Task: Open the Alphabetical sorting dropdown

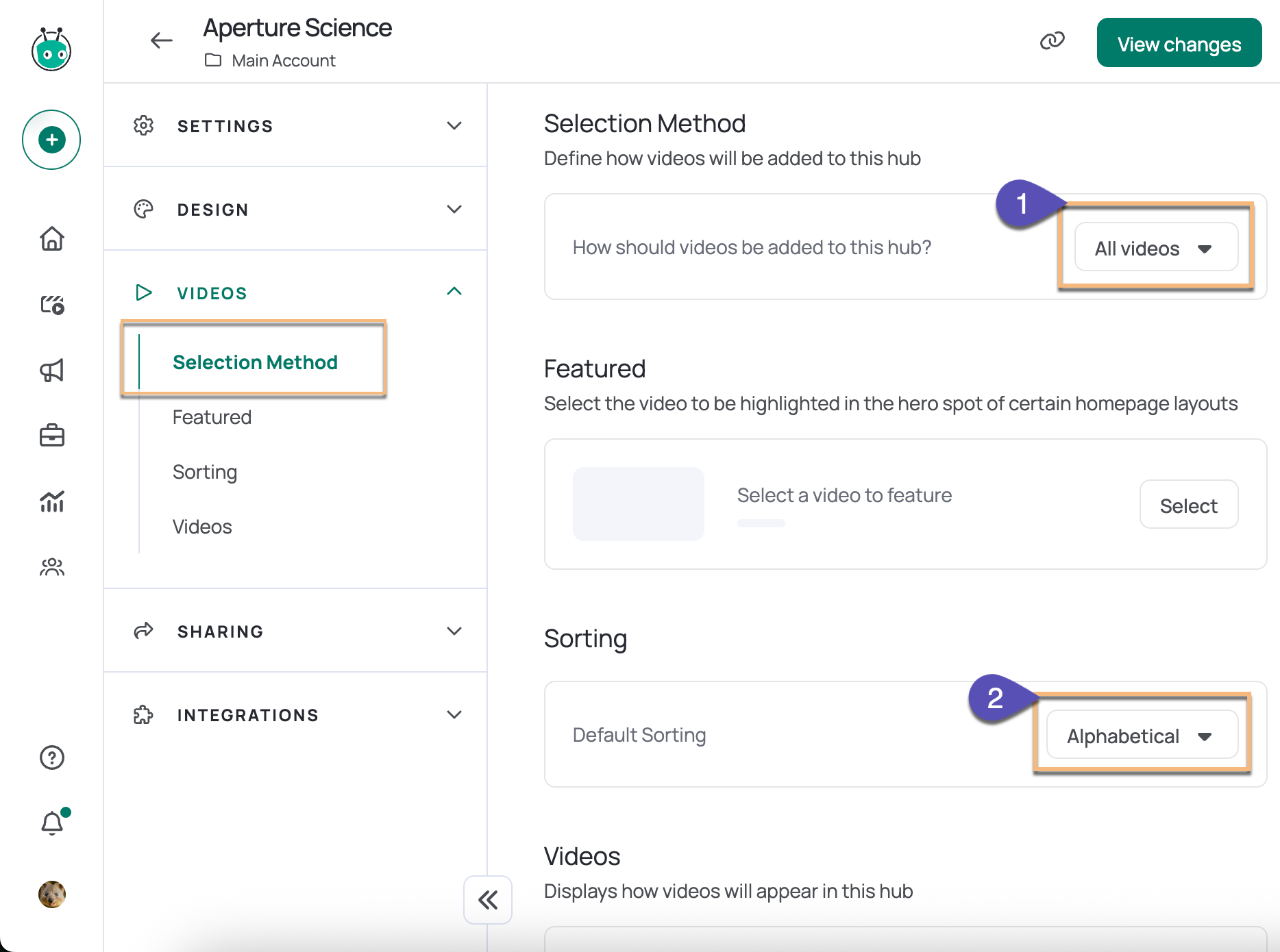Action: 1142,736
